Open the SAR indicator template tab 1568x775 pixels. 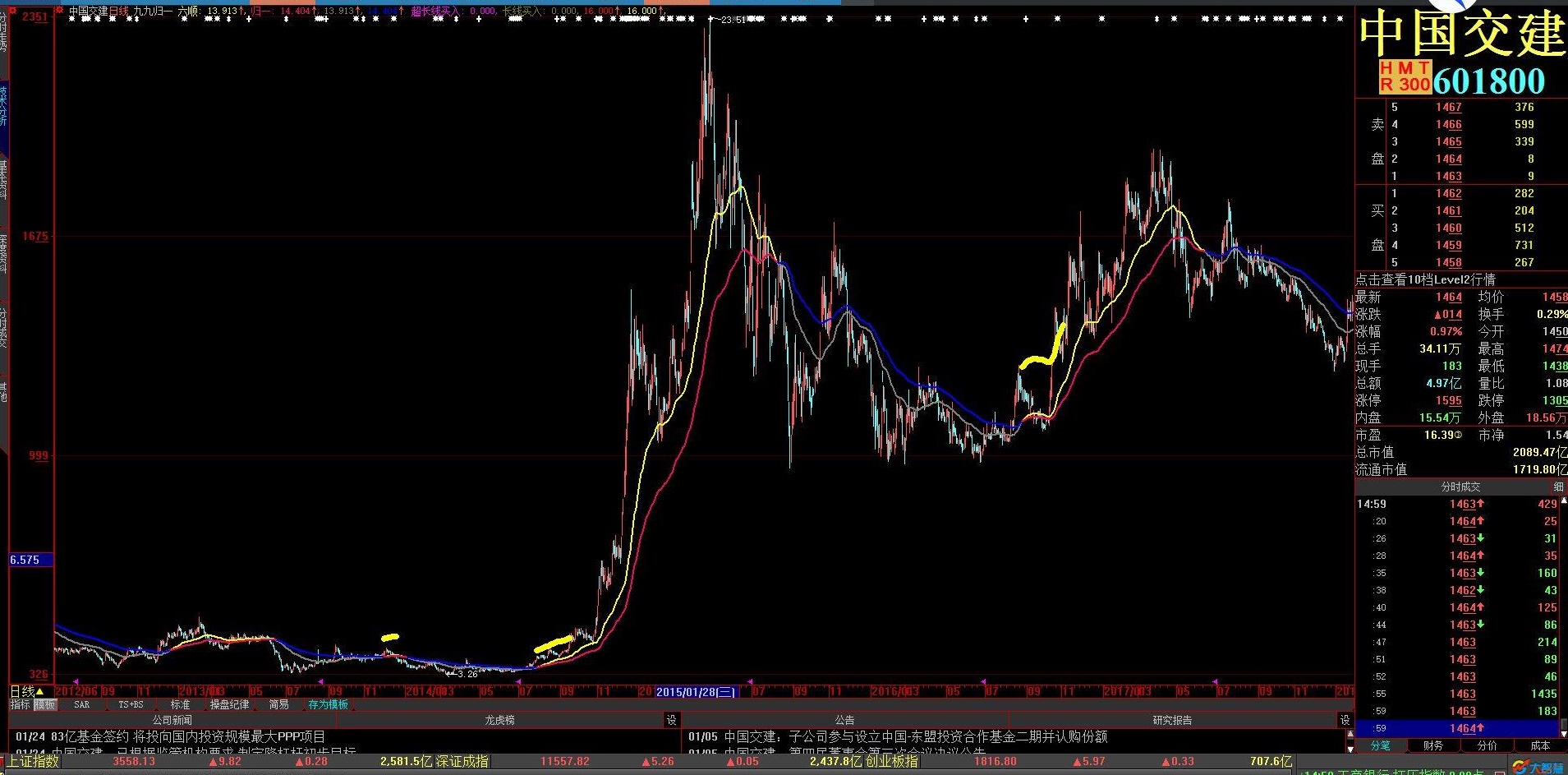coord(81,704)
